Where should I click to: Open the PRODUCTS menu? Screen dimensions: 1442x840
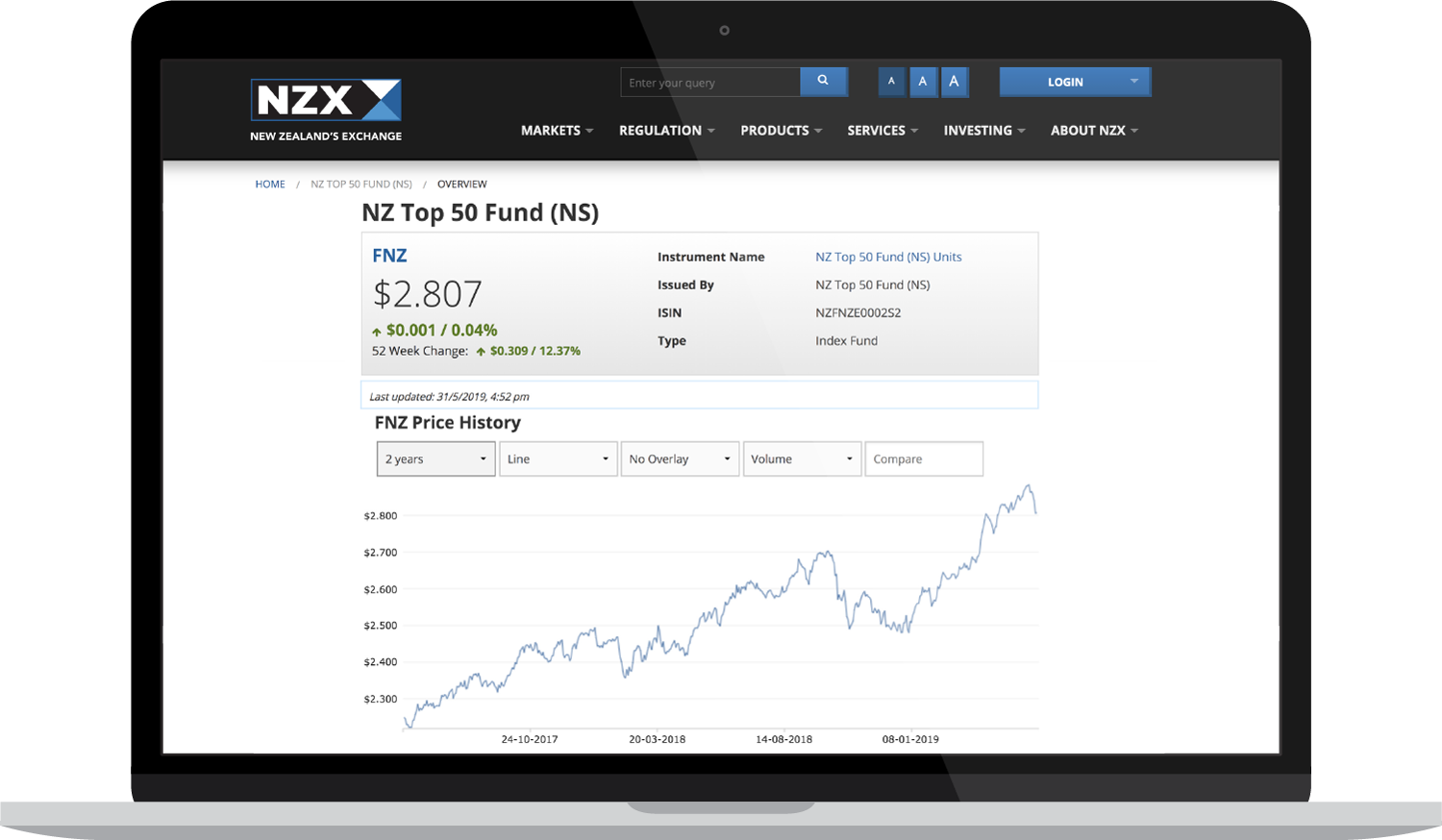tap(781, 131)
